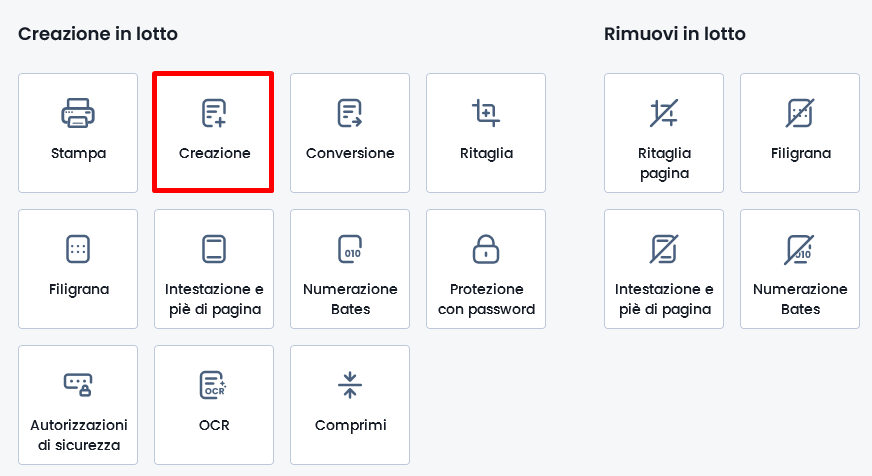872x476 pixels.
Task: Click the Comprimi label text
Action: click(x=350, y=425)
